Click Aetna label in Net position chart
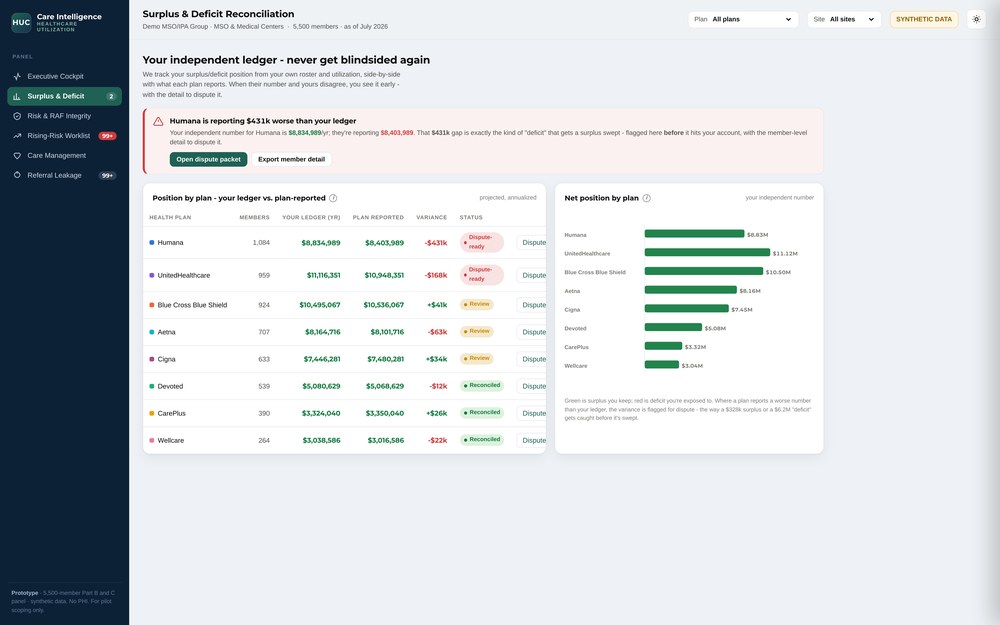This screenshot has width=1000, height=625. pos(572,291)
